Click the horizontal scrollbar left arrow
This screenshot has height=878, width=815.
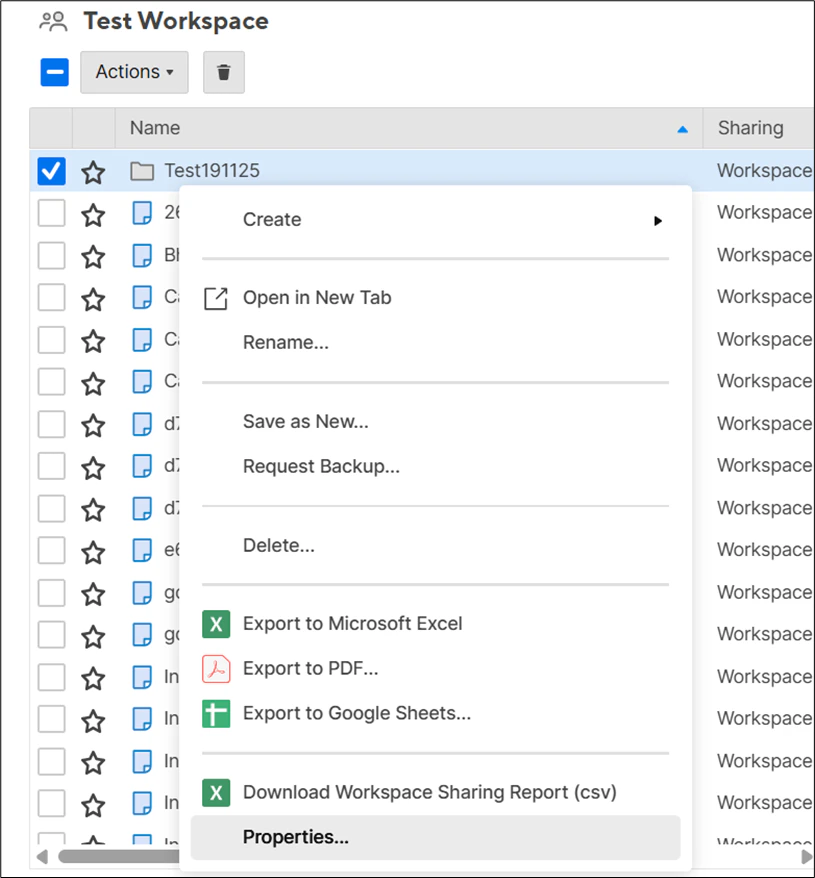click(x=42, y=857)
